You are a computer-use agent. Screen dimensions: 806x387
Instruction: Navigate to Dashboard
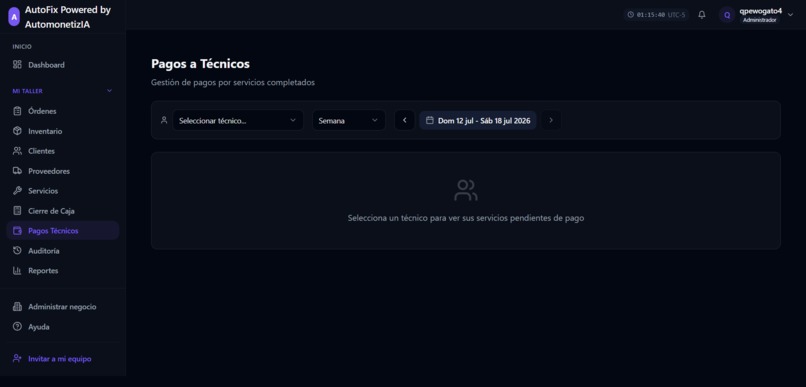pos(63,65)
